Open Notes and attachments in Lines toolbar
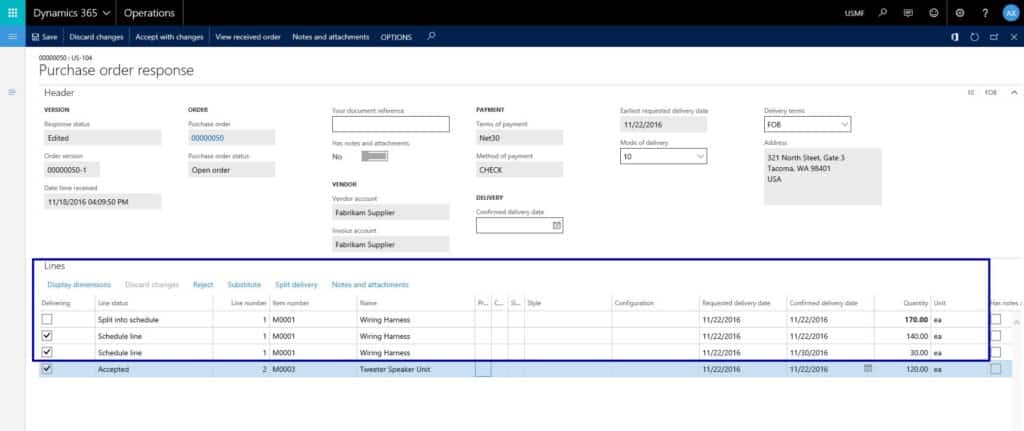This screenshot has height=431, width=1024. pos(370,285)
